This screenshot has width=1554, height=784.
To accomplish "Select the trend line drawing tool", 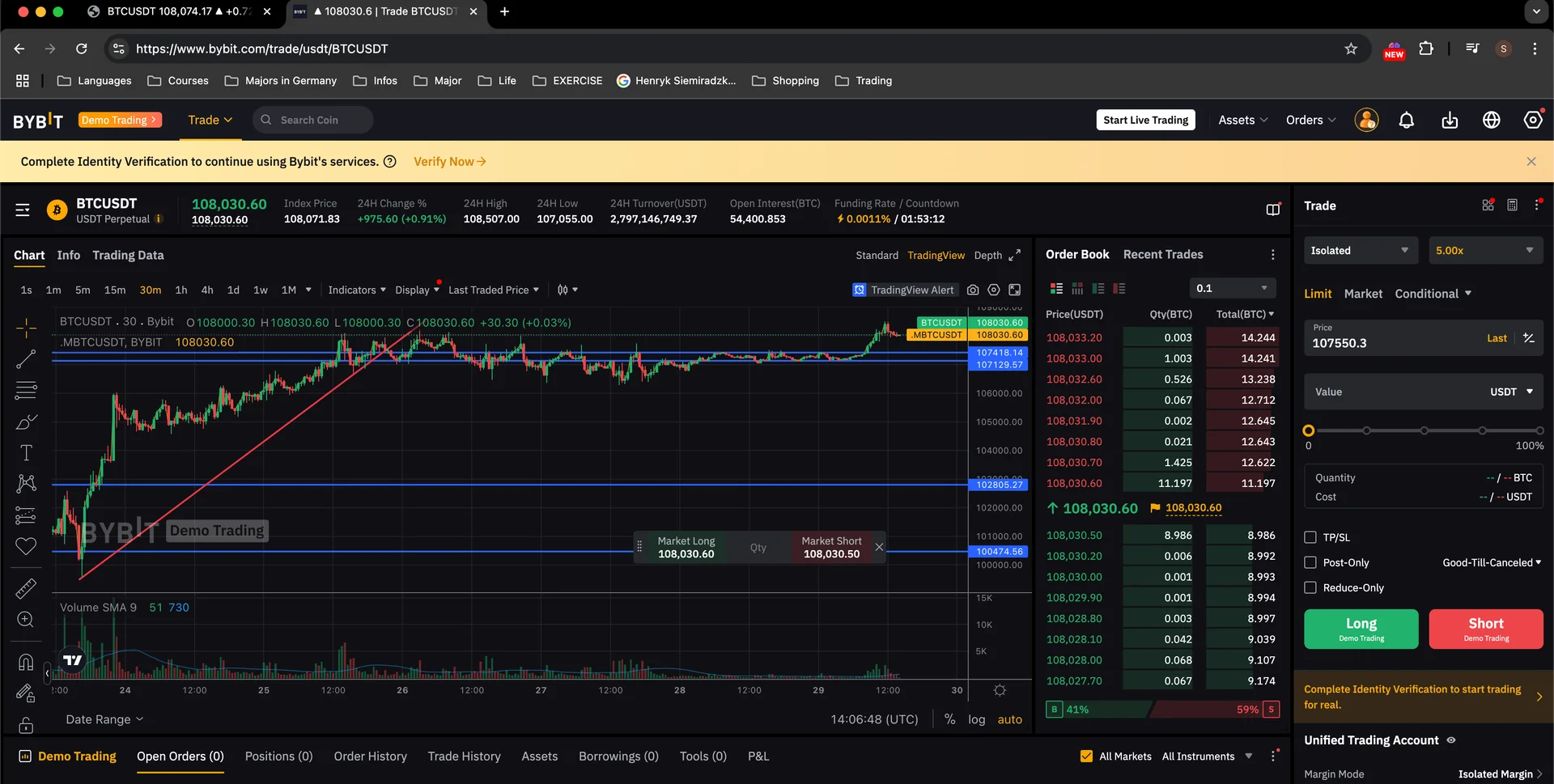I will pyautogui.click(x=26, y=359).
